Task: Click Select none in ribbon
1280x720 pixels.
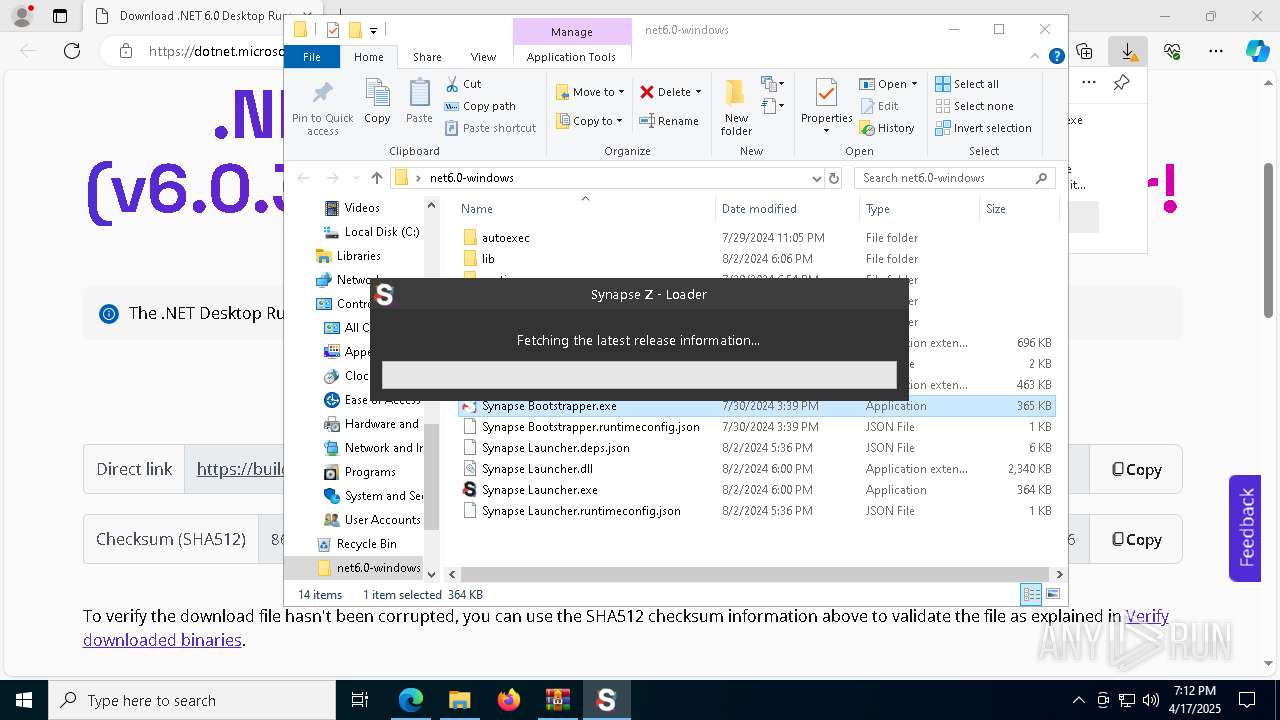Action: pos(974,106)
